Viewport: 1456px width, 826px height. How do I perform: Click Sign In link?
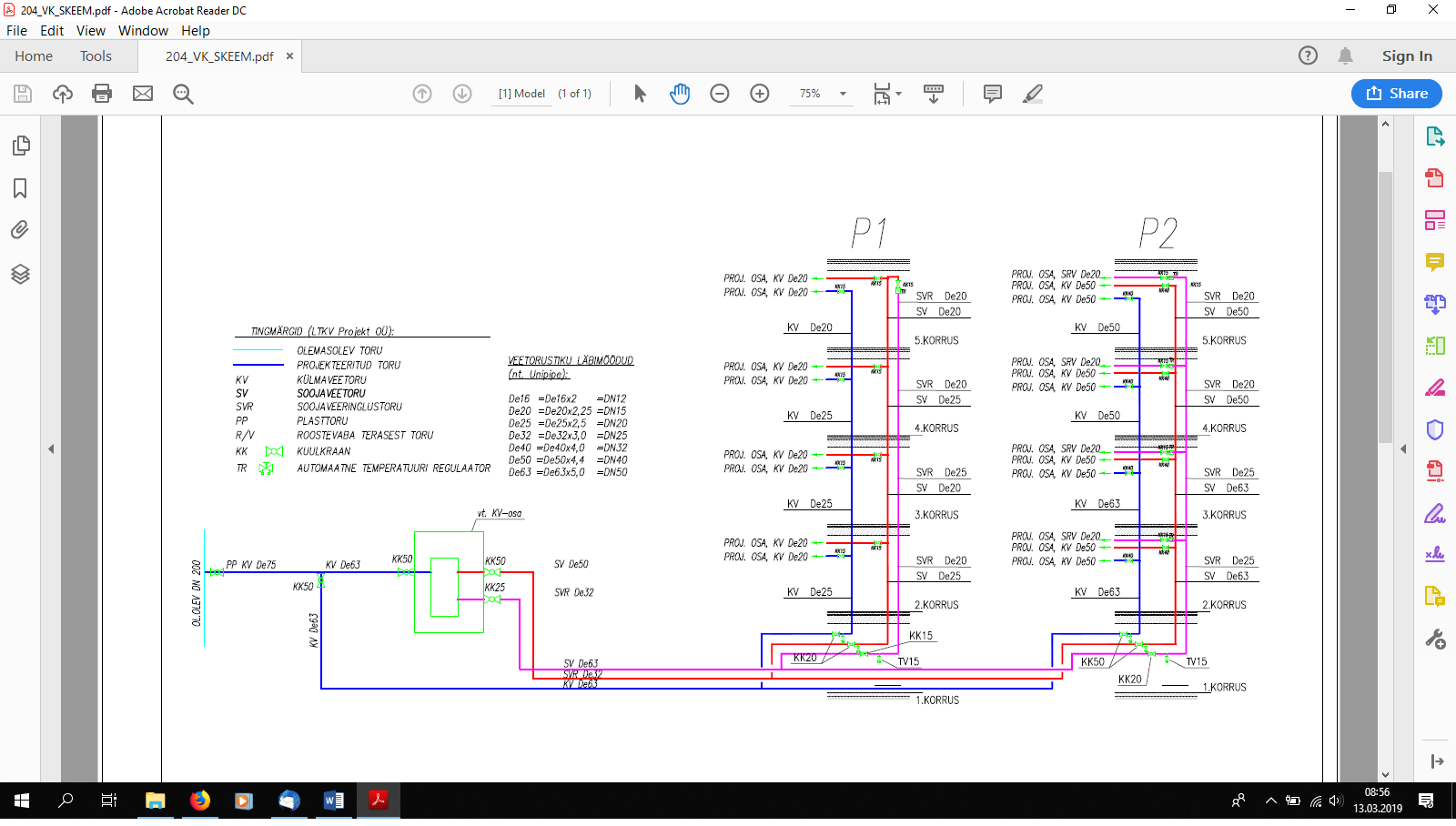point(1407,56)
